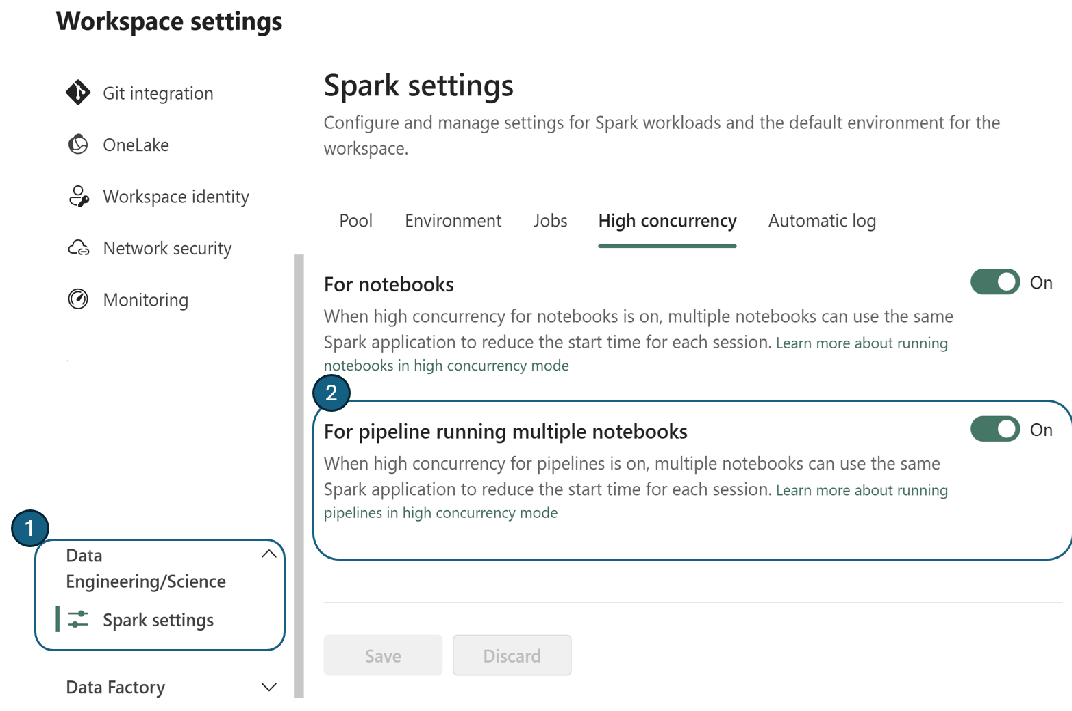Click the OneLake icon in sidebar
The width and height of the screenshot is (1072, 711).
pyautogui.click(x=78, y=144)
